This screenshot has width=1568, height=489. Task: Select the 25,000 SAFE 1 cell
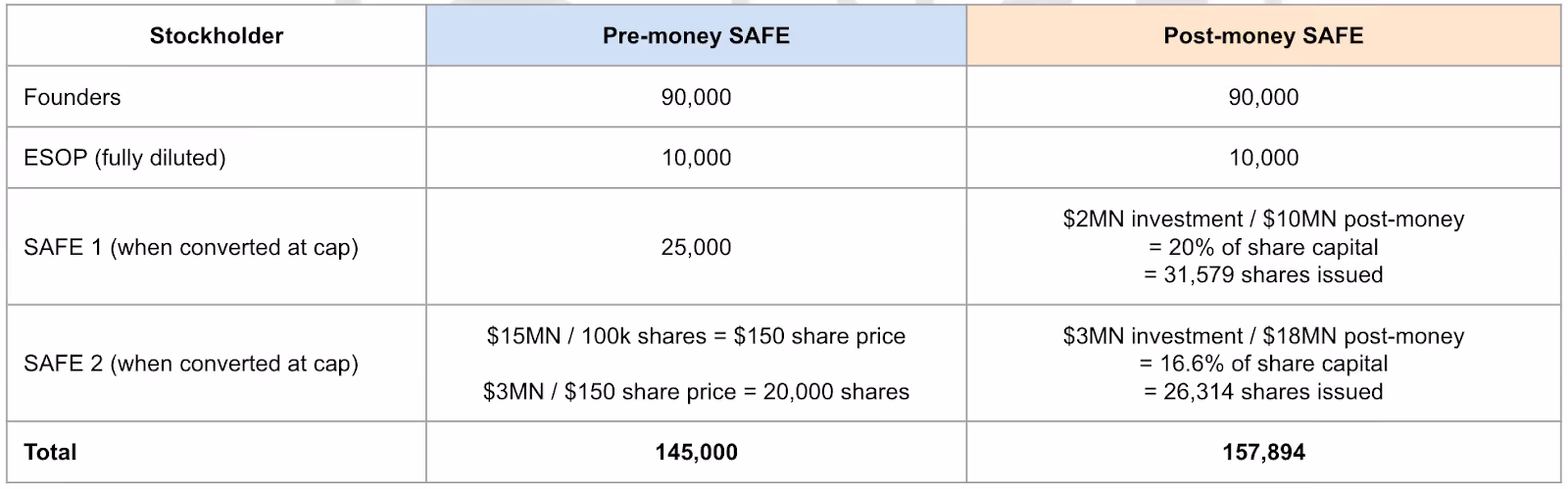pos(696,247)
